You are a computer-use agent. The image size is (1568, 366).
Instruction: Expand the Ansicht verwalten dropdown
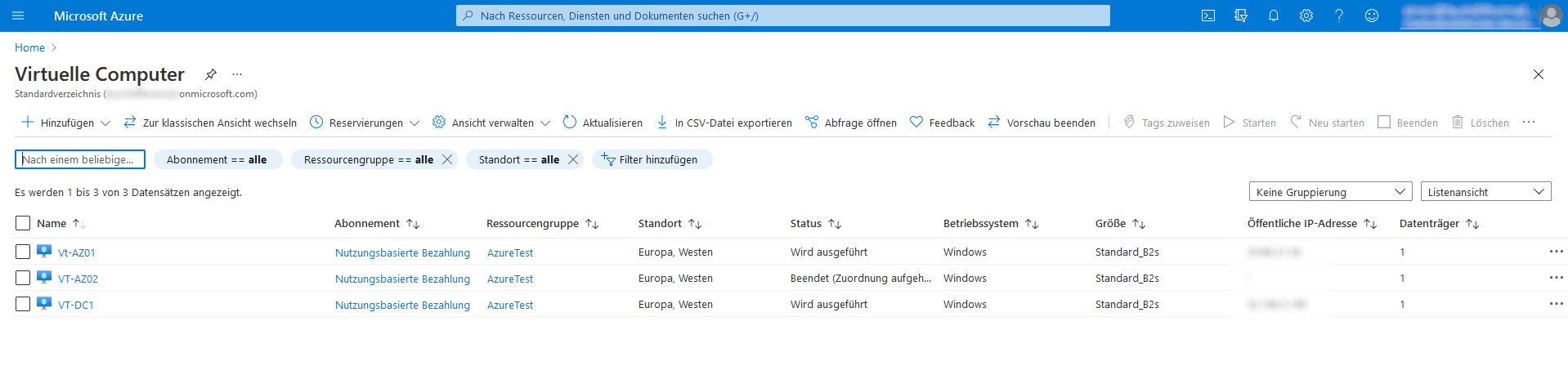tap(491, 123)
